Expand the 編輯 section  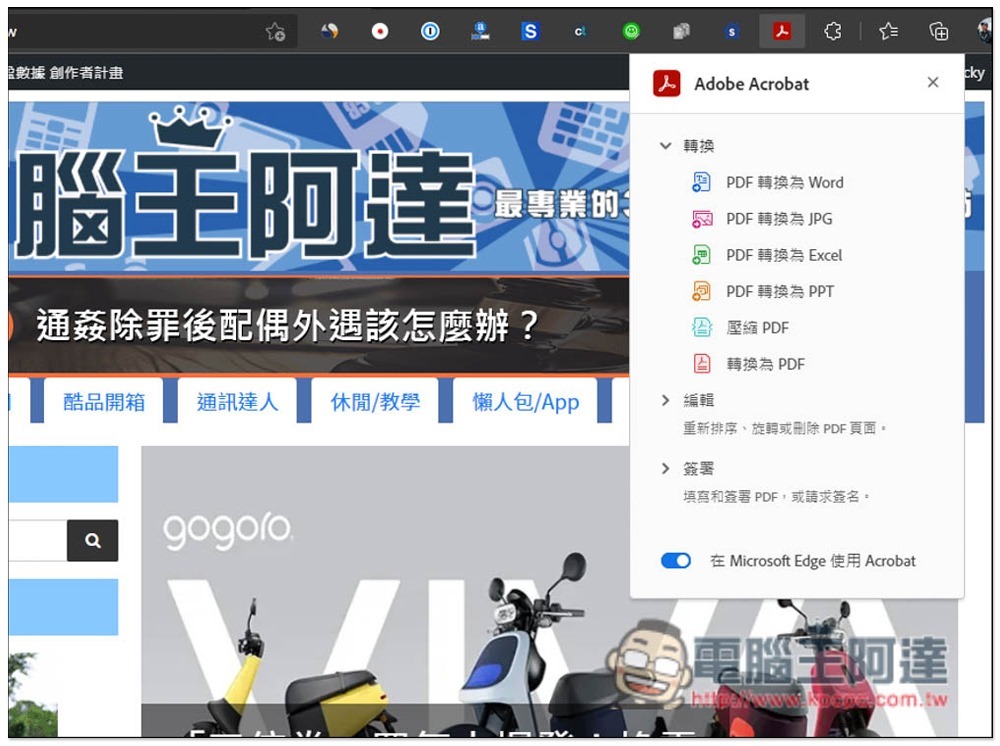click(665, 400)
